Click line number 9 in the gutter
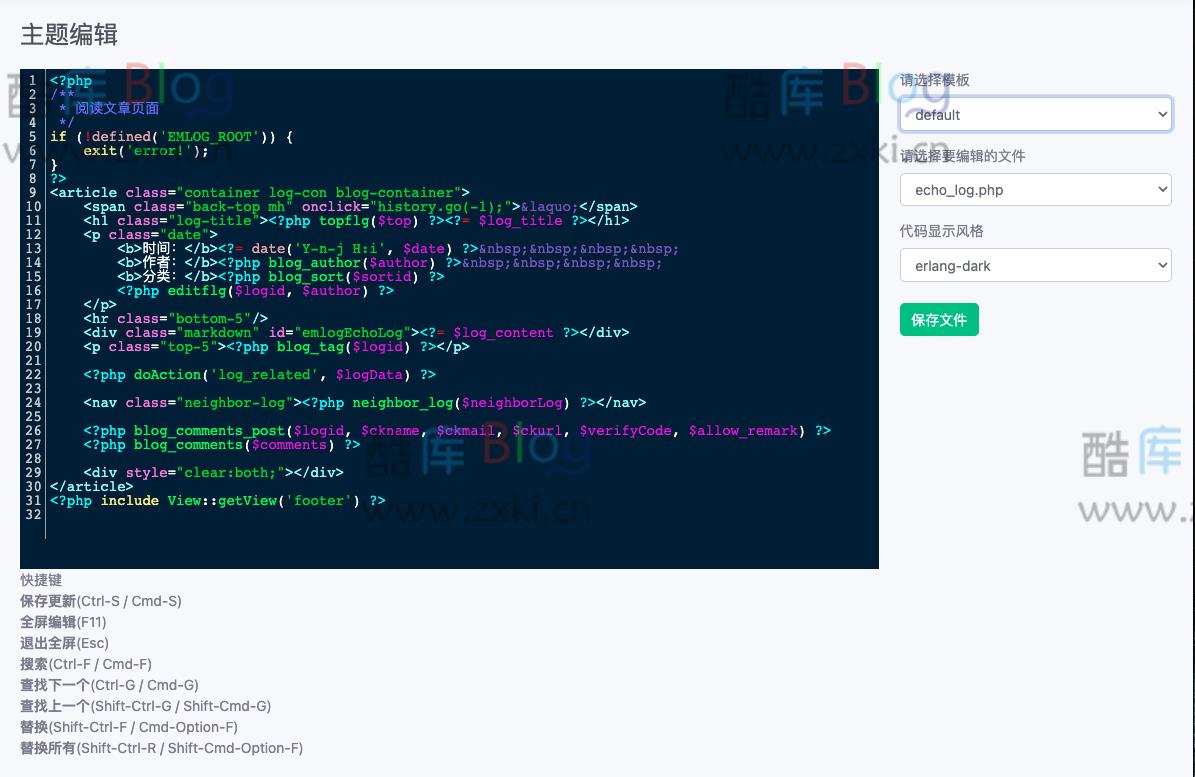Viewport: 1195px width, 777px height. [x=33, y=193]
